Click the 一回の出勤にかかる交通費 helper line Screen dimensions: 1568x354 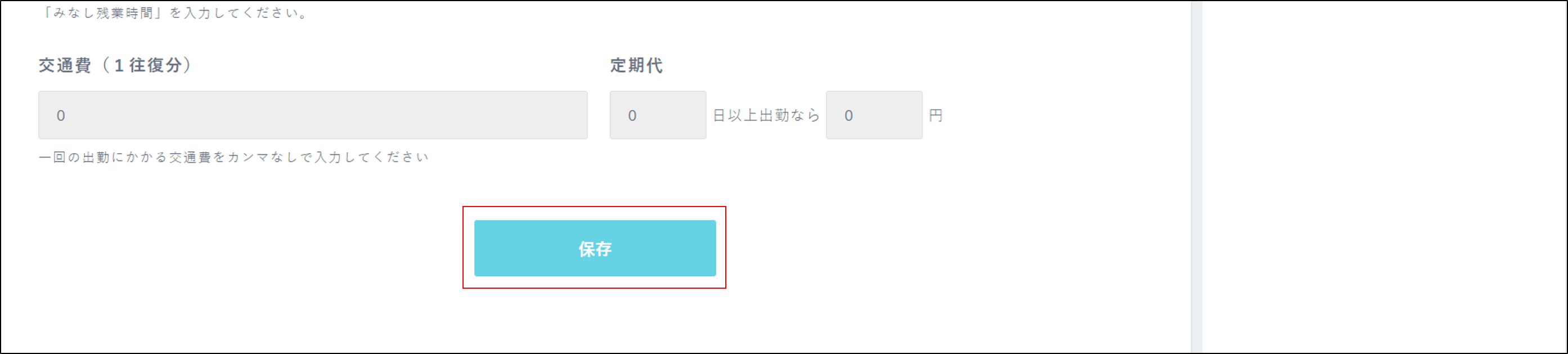pos(233,157)
